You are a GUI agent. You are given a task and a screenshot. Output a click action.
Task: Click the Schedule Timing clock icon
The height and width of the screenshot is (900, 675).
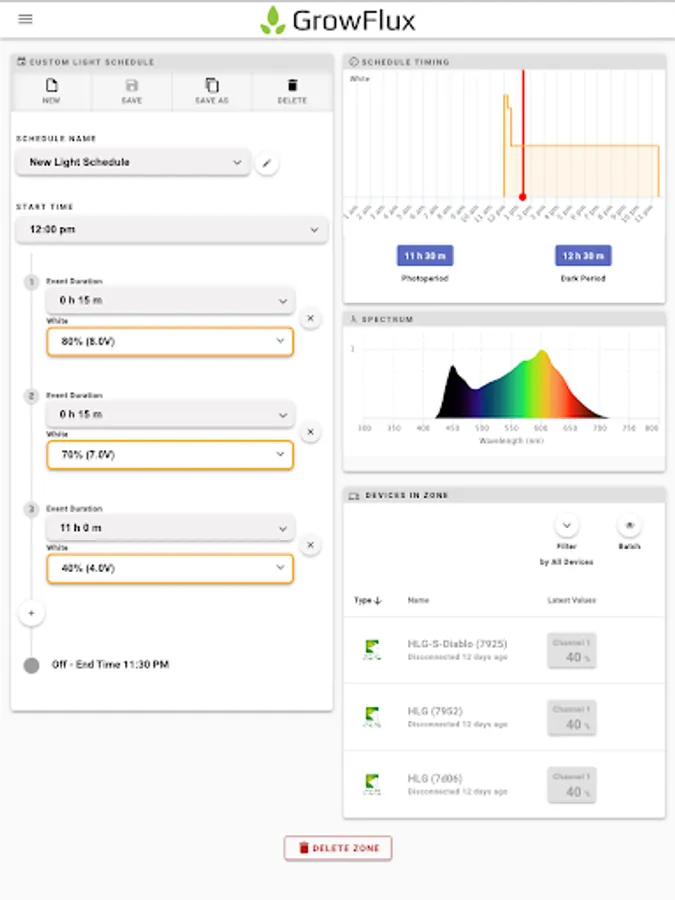[x=354, y=61]
